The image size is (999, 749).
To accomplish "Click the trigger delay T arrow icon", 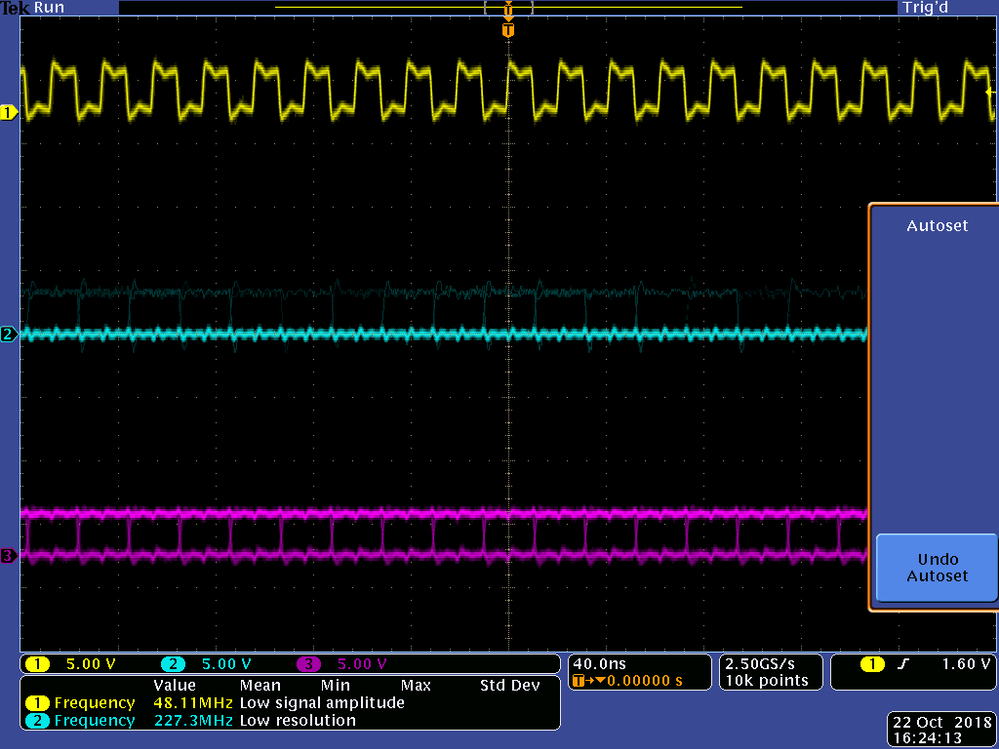I will pos(589,681).
